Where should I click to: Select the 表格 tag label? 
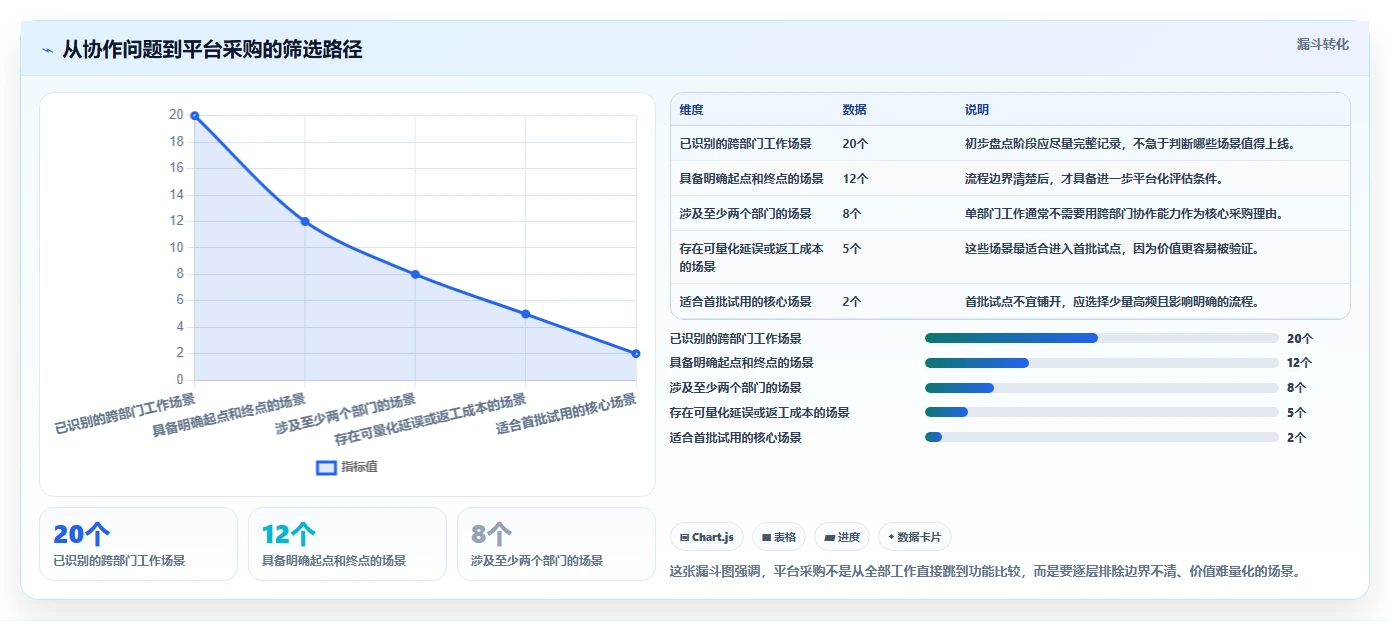point(785,537)
